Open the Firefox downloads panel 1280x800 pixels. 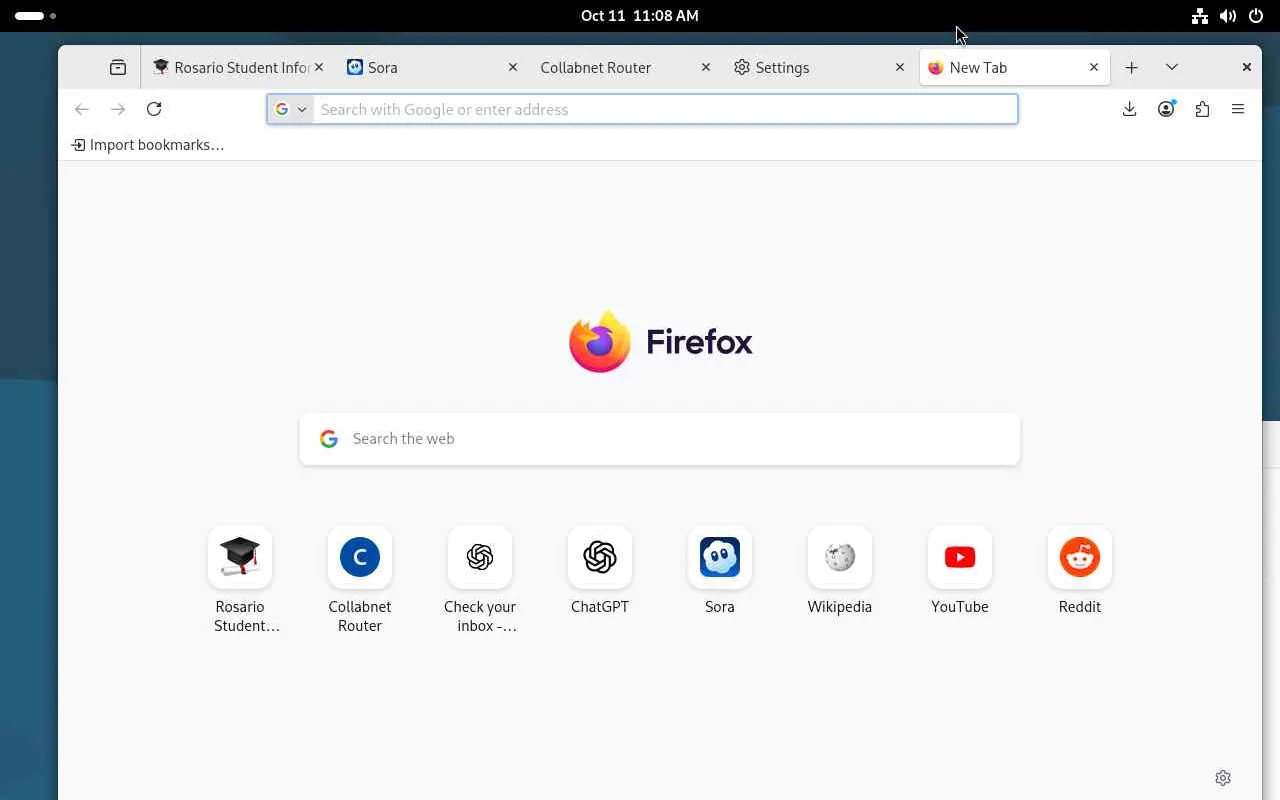1129,109
